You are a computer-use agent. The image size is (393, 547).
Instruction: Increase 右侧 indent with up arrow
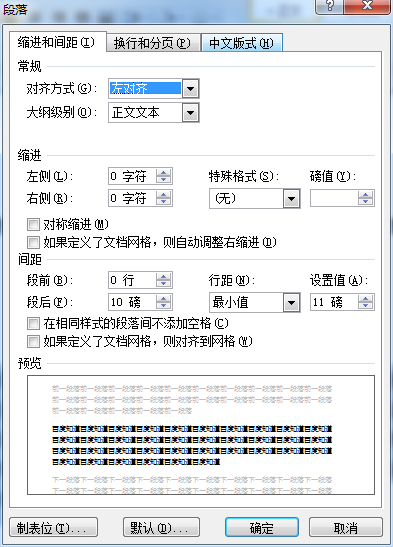tap(164, 195)
